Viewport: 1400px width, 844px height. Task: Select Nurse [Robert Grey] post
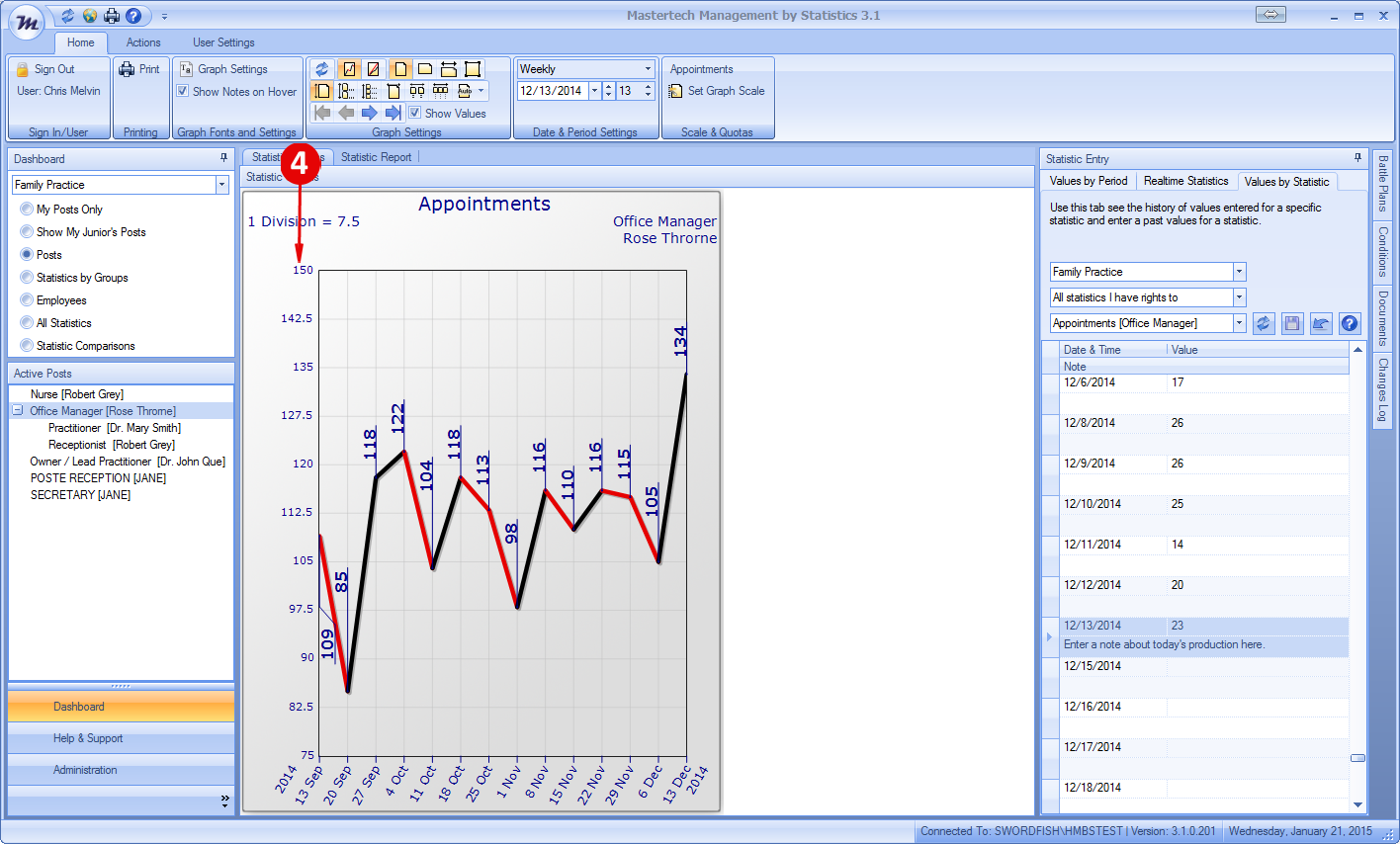click(77, 394)
